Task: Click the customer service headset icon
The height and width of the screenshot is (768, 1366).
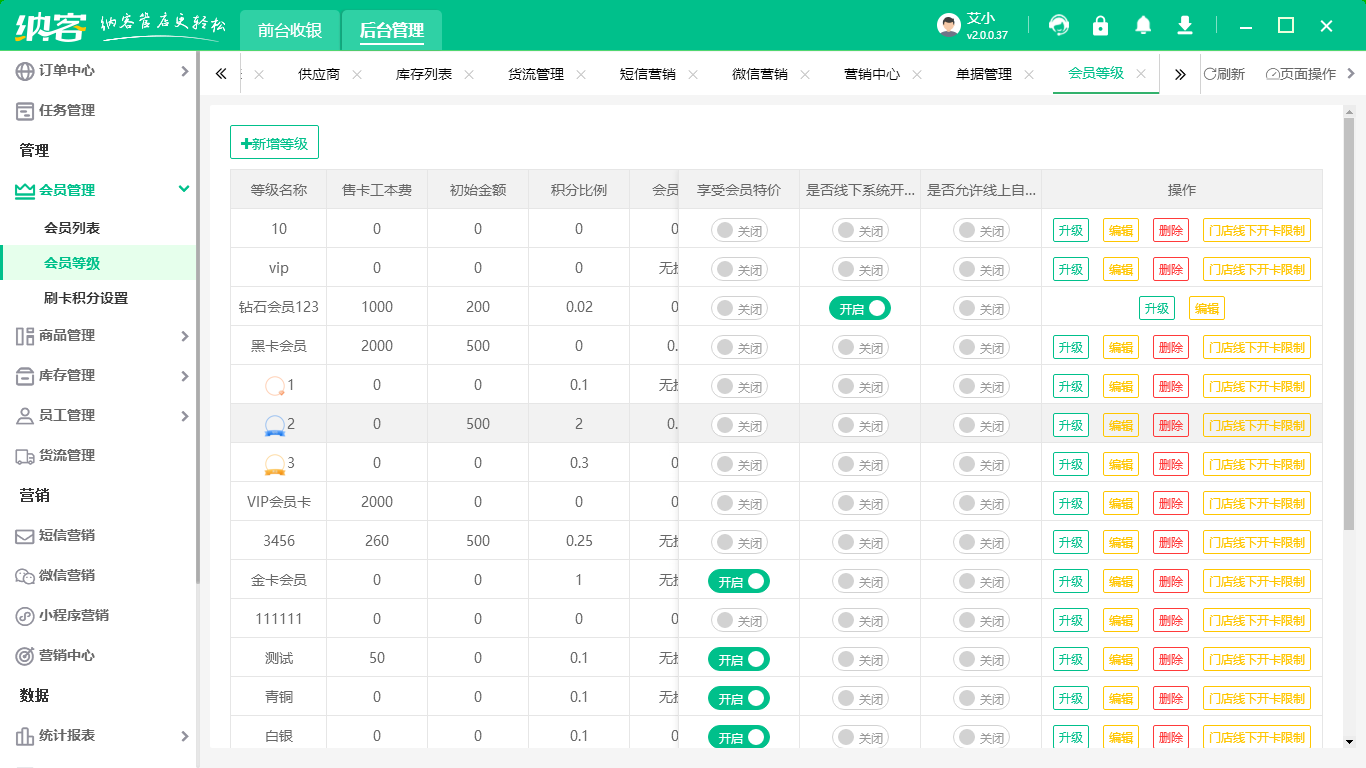Action: [1058, 25]
